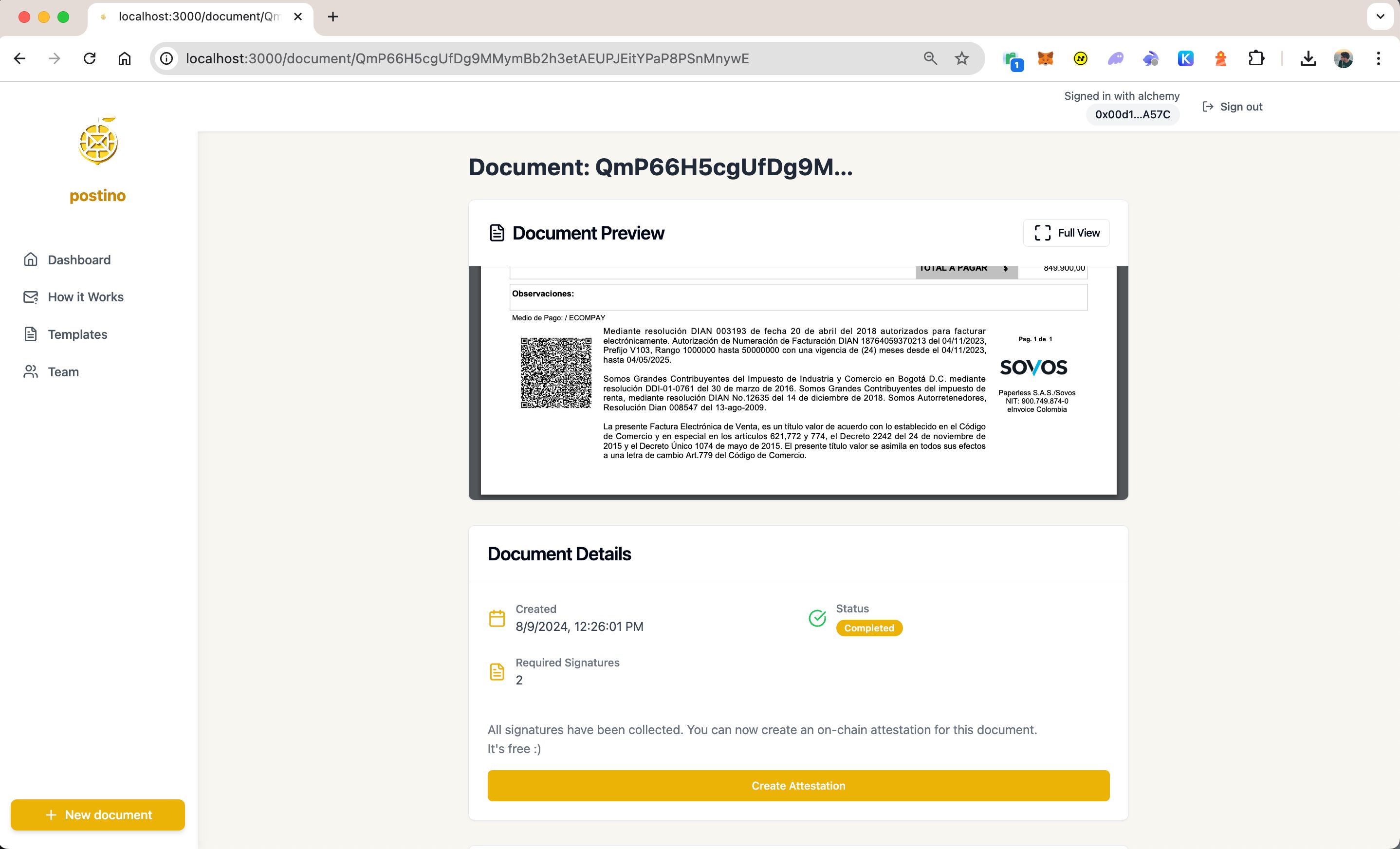Open the orange figure extension icon
1400x849 pixels.
[x=1220, y=58]
